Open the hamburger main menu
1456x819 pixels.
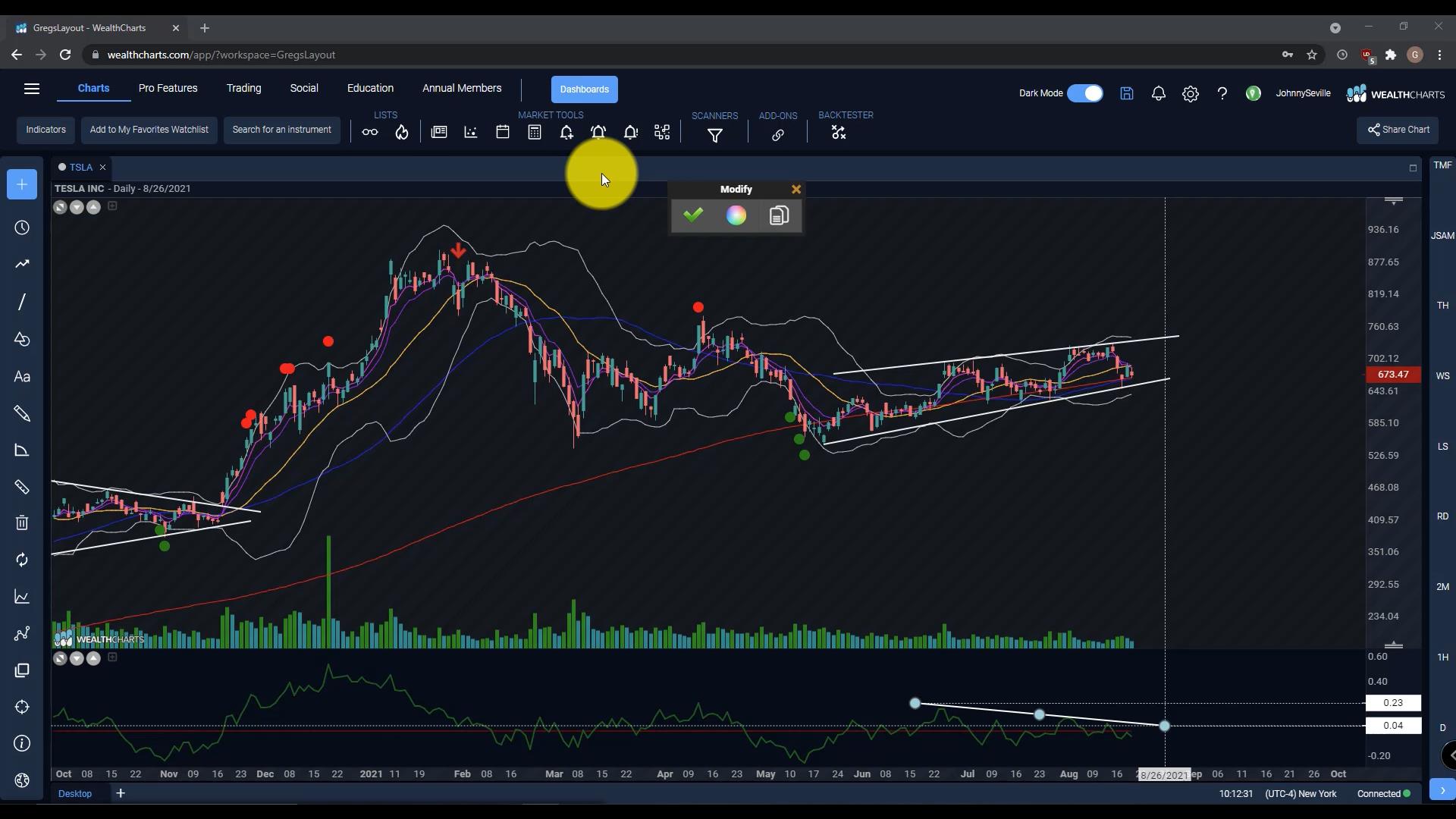coord(32,89)
